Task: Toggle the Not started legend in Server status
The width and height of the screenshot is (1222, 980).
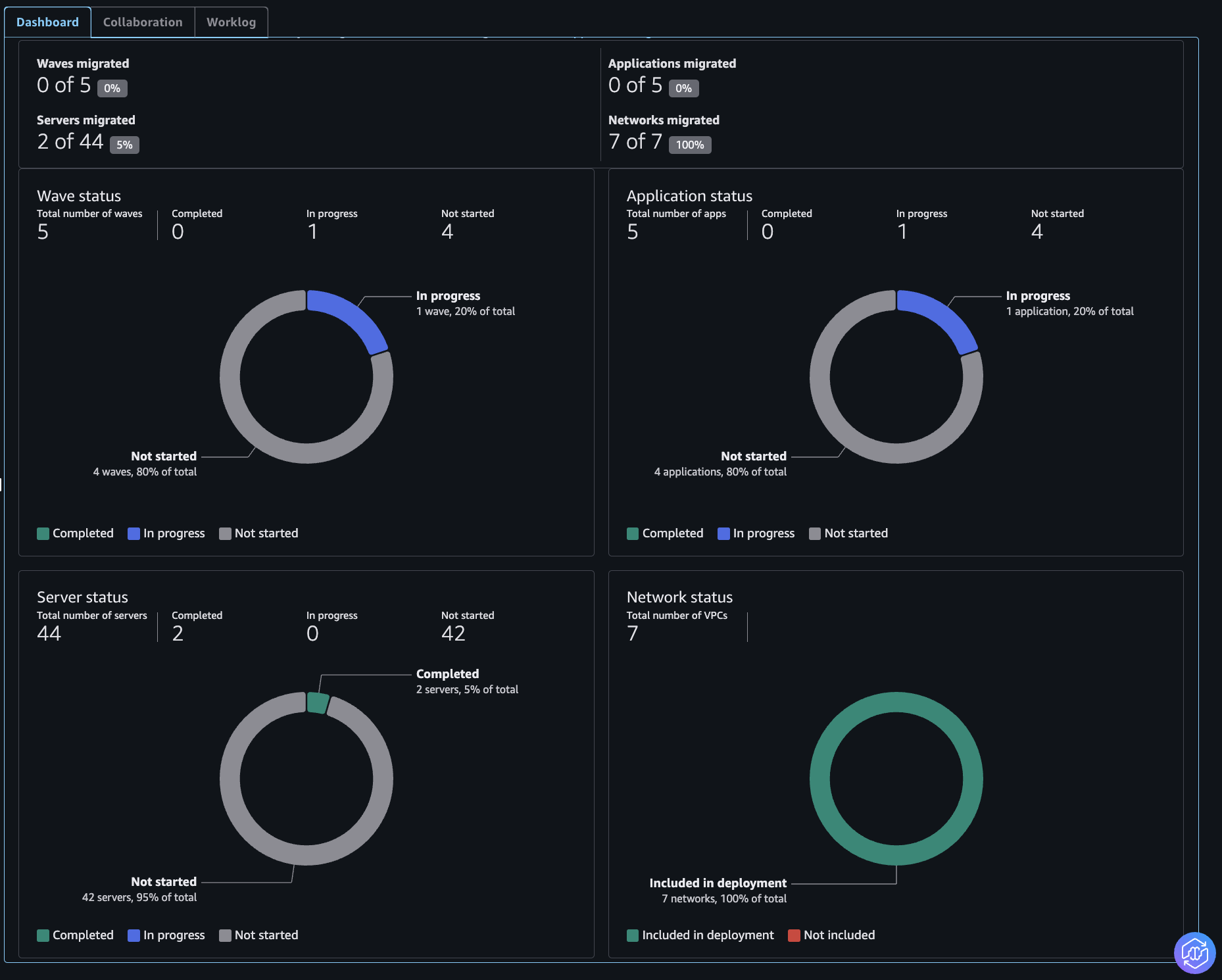Action: click(258, 935)
